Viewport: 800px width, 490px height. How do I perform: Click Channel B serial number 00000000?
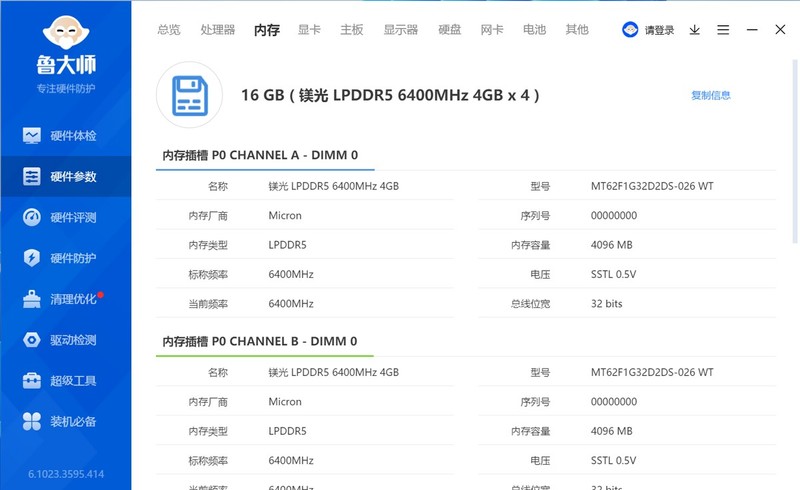(614, 402)
